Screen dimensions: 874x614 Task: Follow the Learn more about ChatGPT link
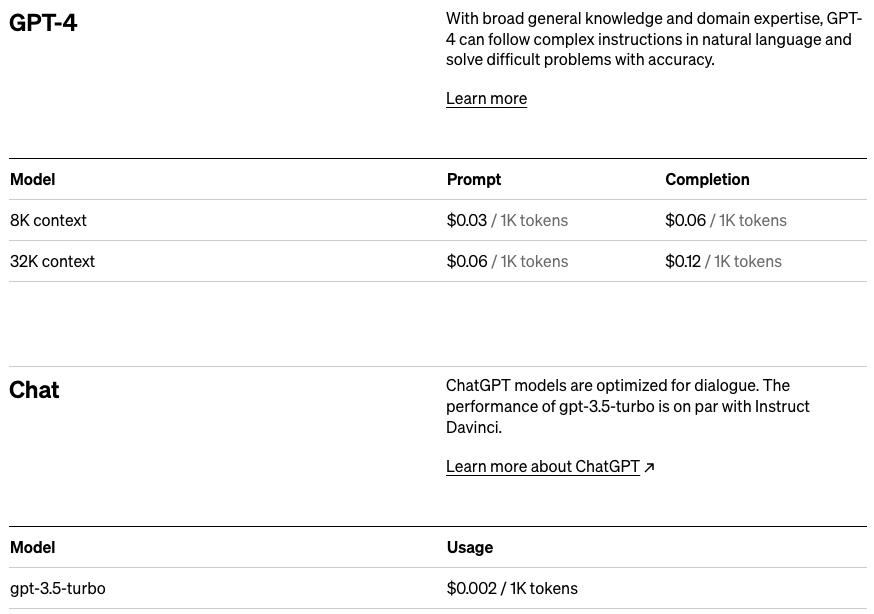542,466
